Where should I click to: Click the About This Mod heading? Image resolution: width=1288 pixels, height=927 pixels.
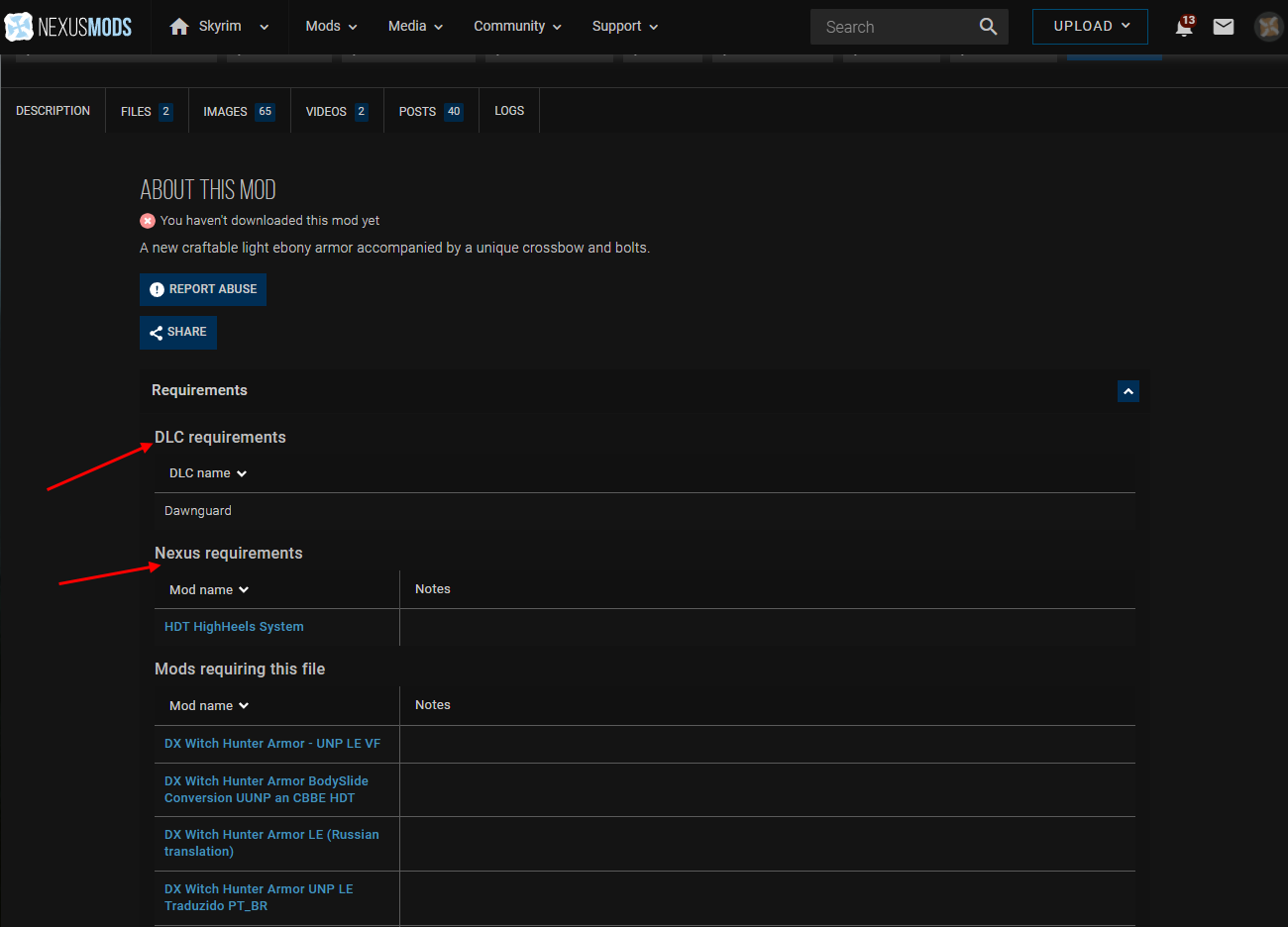click(208, 189)
